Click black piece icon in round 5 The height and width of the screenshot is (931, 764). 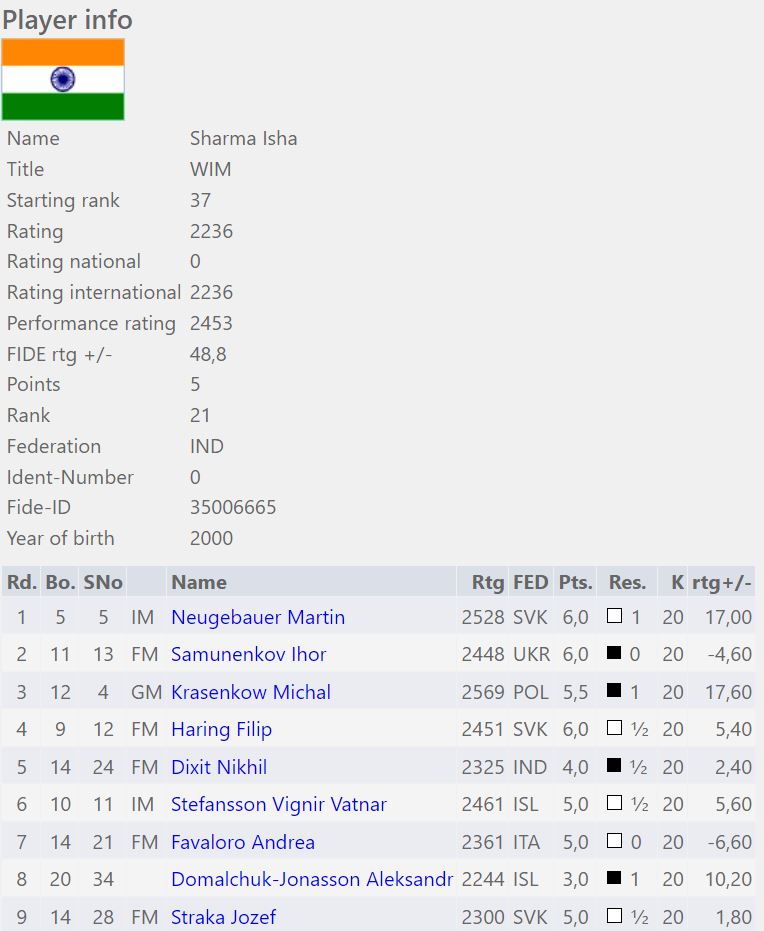[x=614, y=767]
